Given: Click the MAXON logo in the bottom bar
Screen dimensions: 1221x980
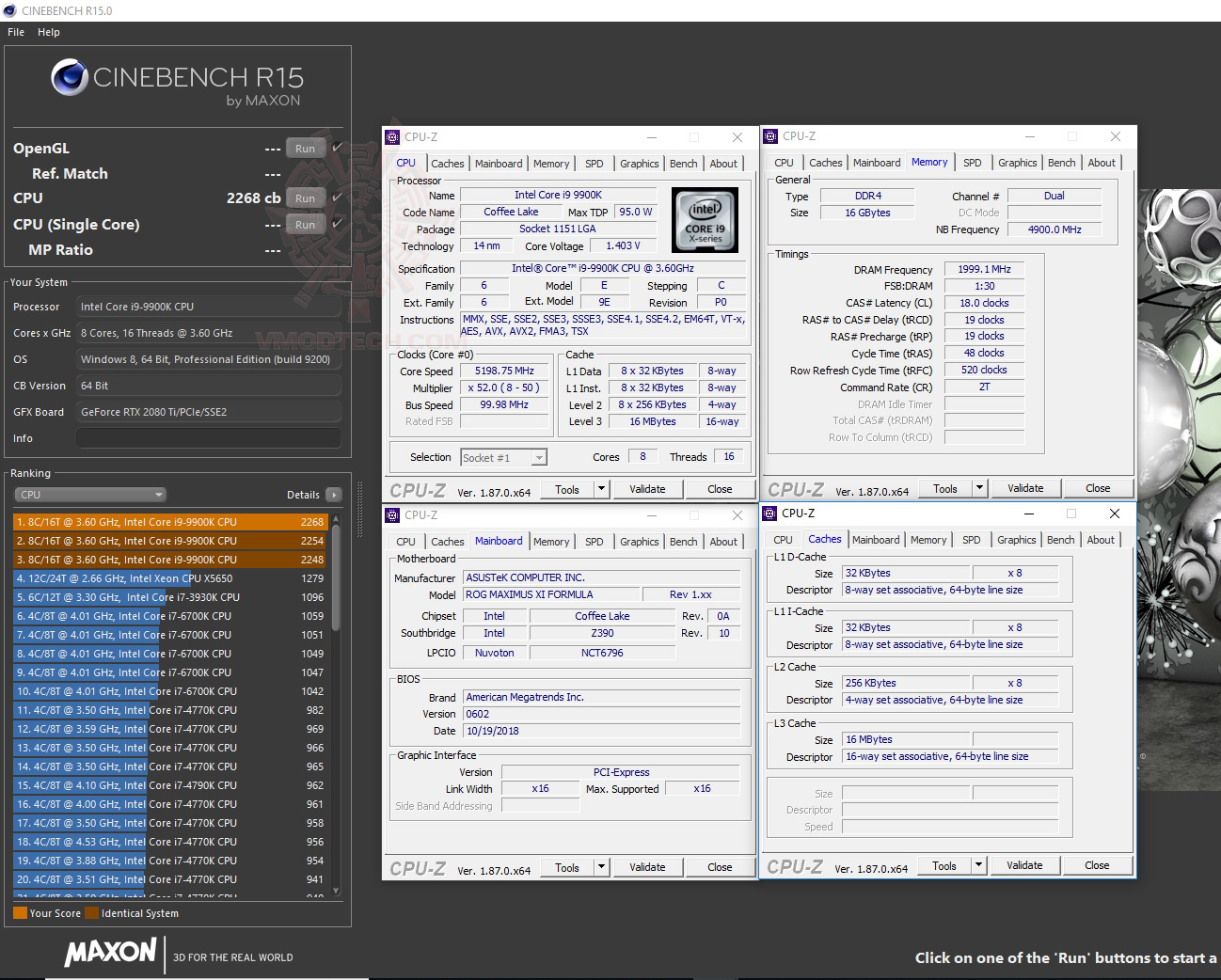Looking at the screenshot, I should click(109, 954).
